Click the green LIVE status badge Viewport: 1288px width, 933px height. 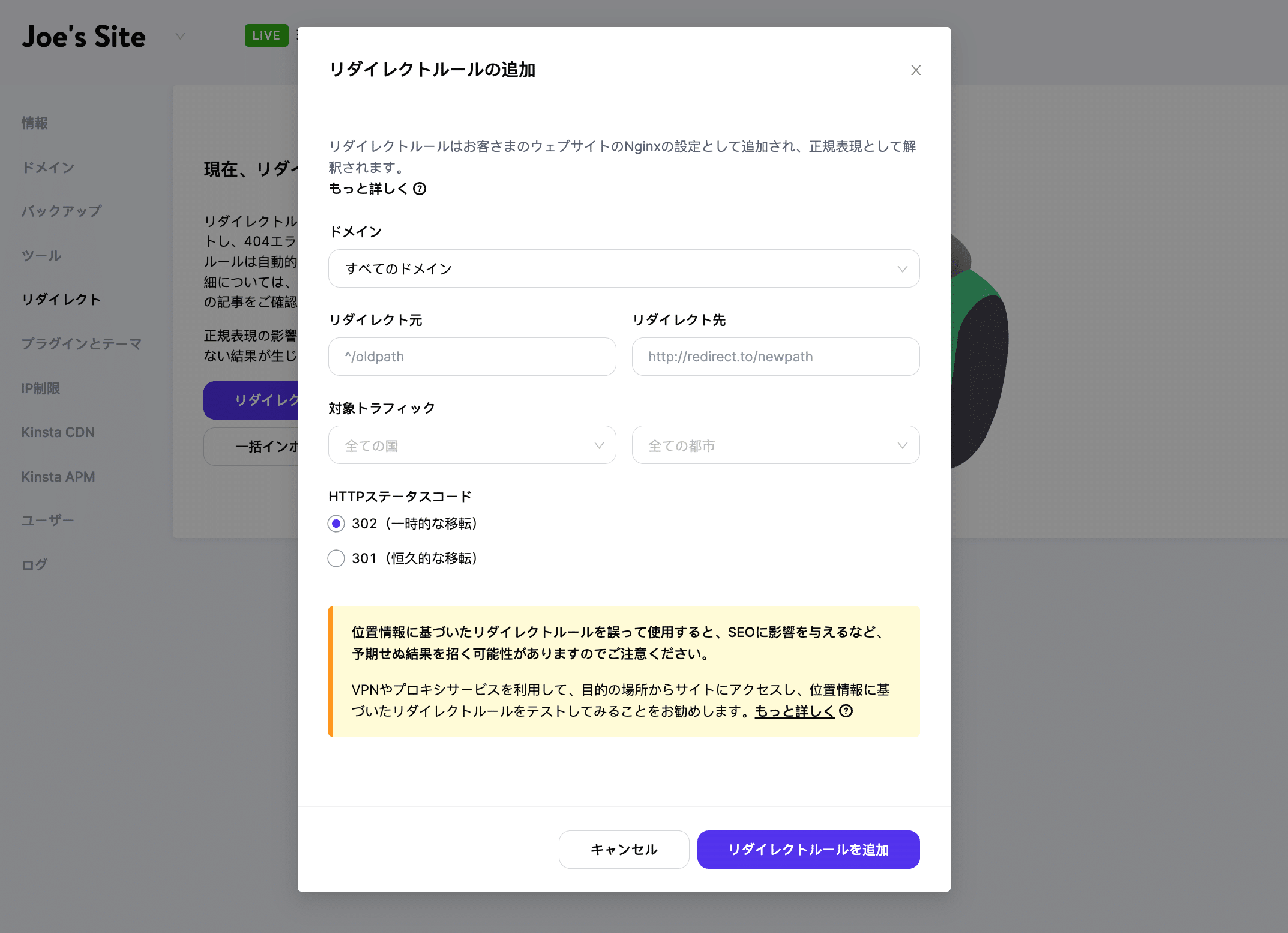pos(266,35)
